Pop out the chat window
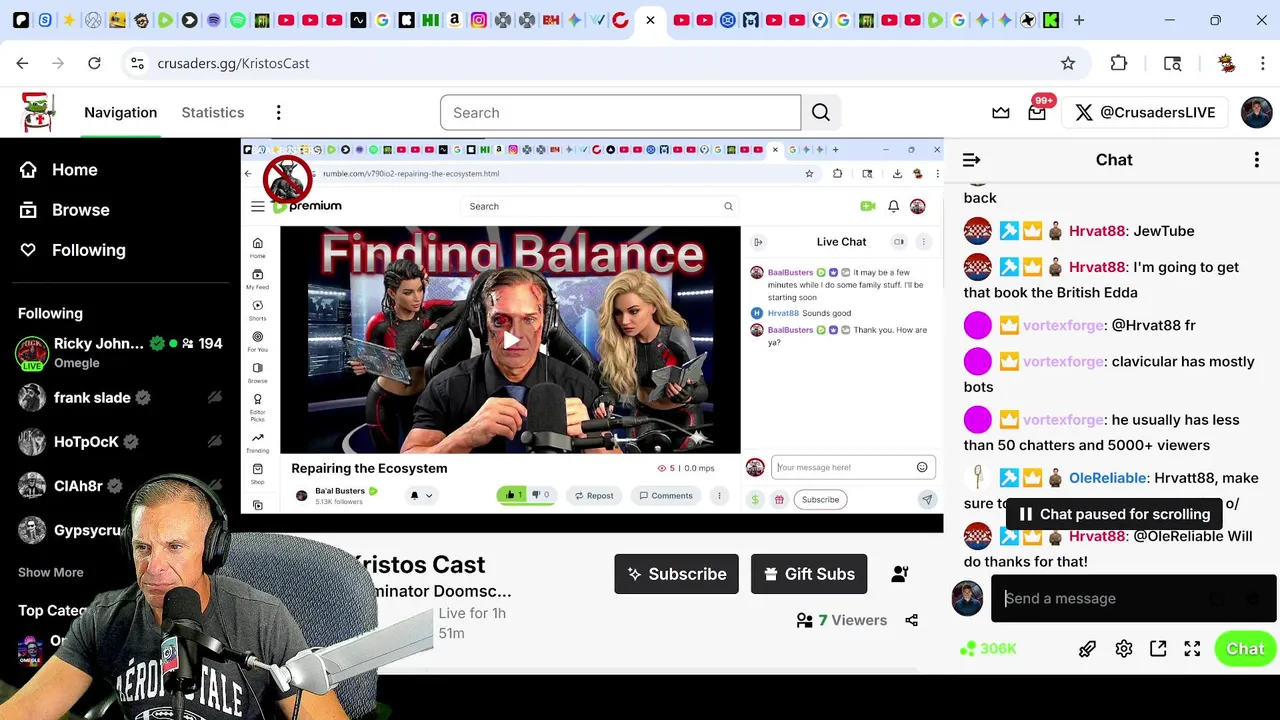This screenshot has height=720, width=1280. pyautogui.click(x=1158, y=649)
